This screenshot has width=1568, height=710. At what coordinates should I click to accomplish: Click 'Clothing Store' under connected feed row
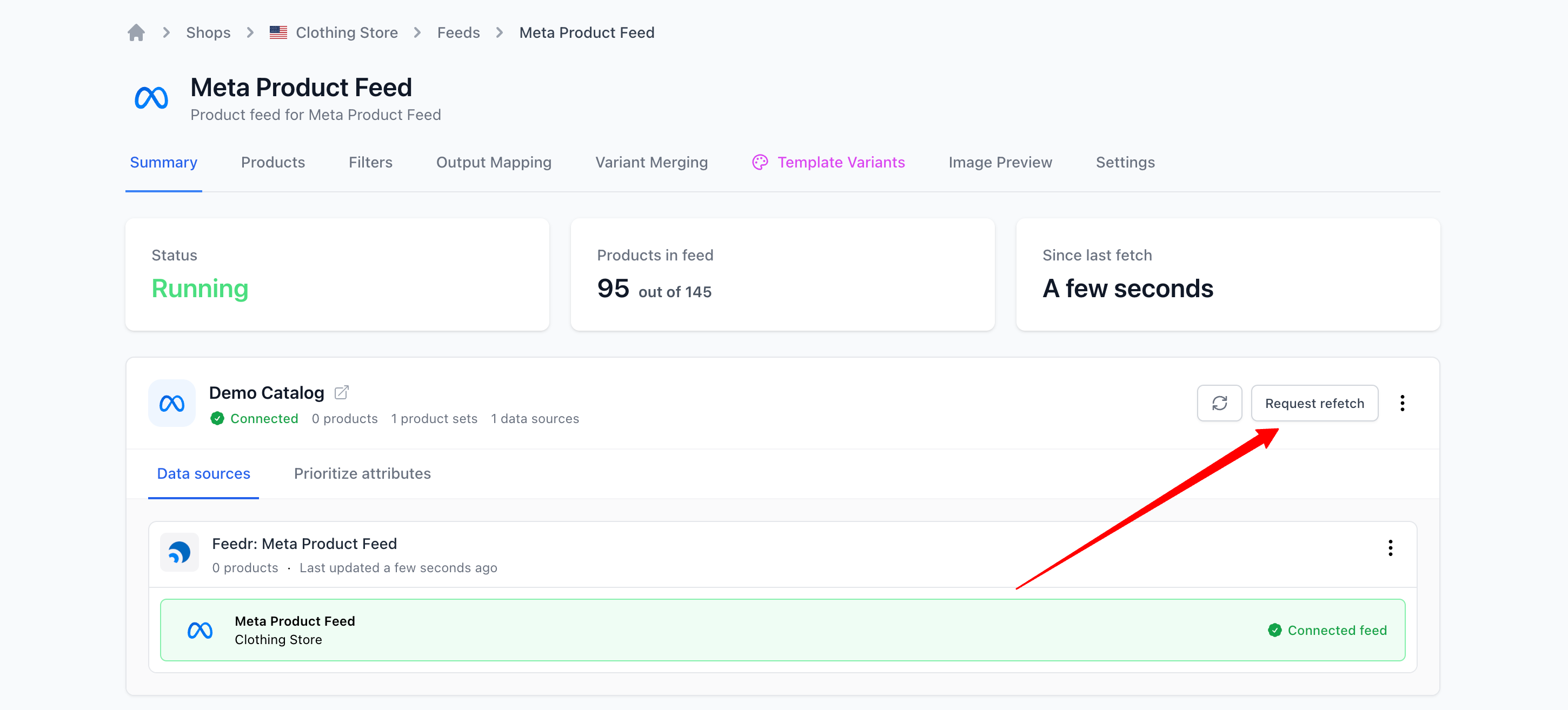[x=278, y=639]
